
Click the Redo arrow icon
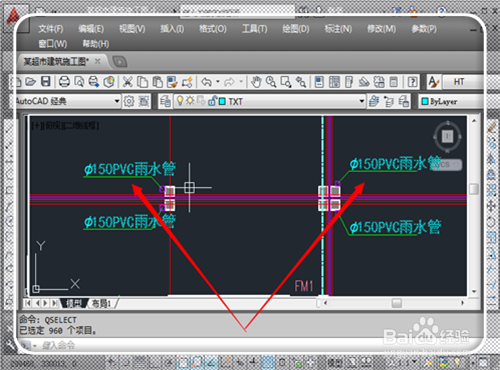(x=230, y=82)
